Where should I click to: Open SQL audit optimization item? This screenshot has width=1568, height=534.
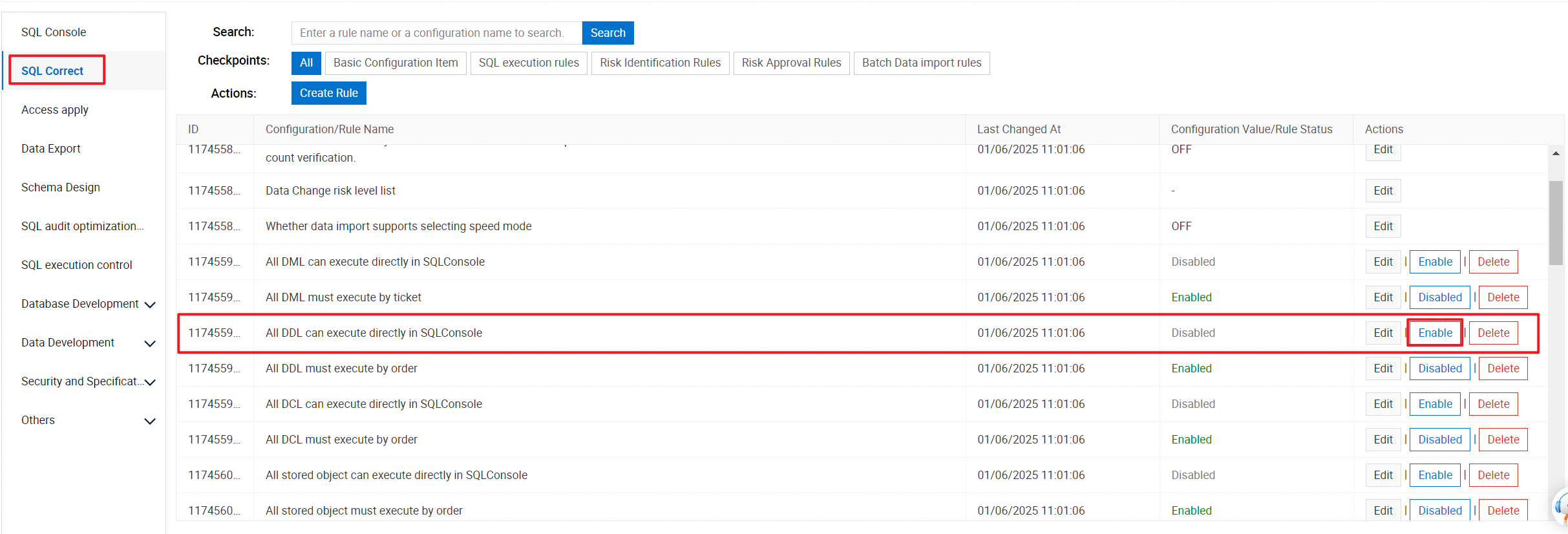[x=83, y=226]
